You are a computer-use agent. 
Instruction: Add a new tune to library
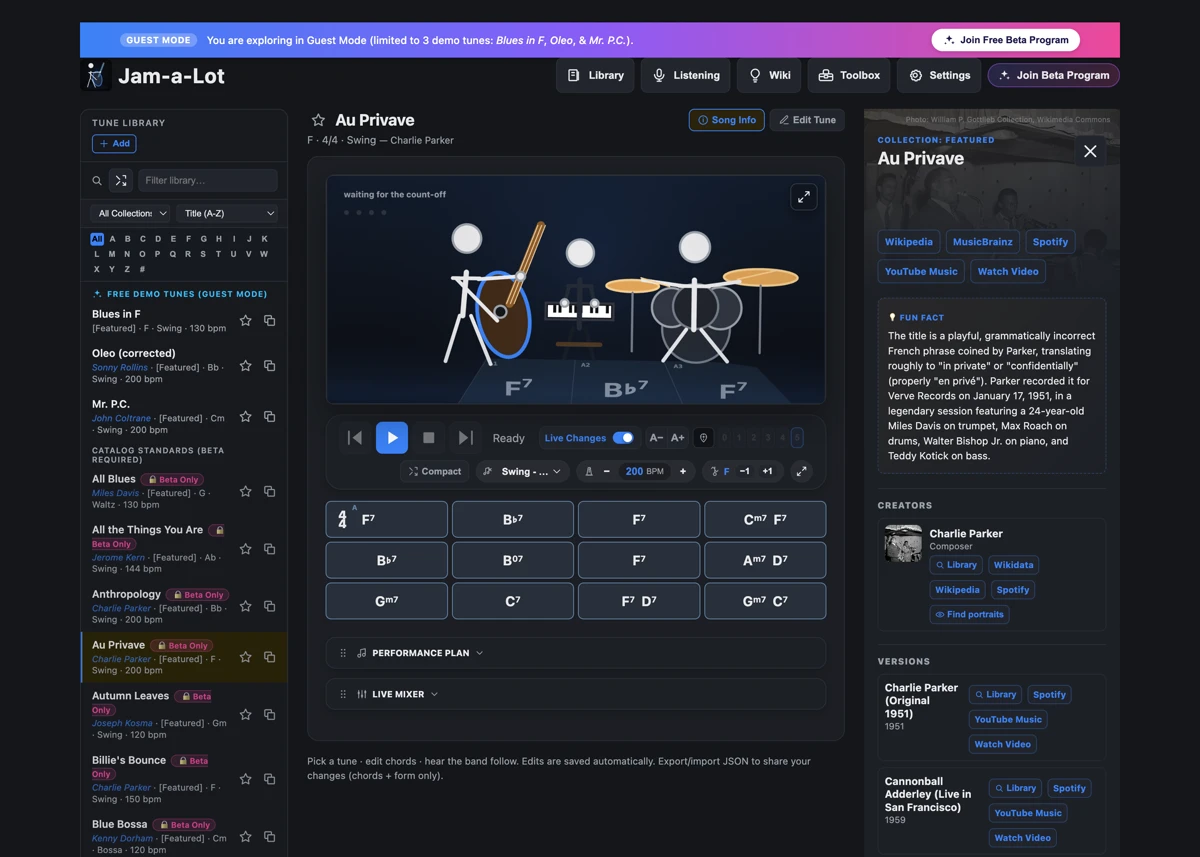click(114, 144)
